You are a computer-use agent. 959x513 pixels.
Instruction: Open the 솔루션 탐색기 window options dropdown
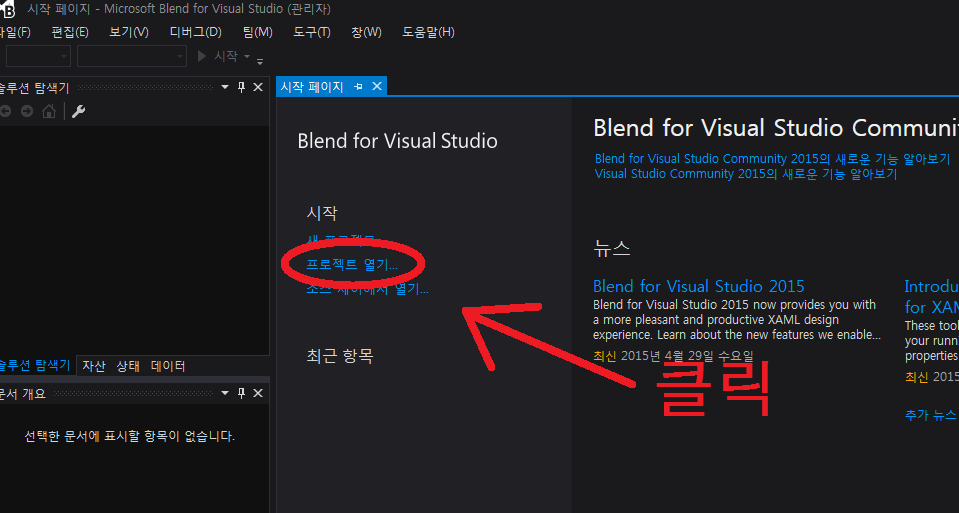pos(224,87)
